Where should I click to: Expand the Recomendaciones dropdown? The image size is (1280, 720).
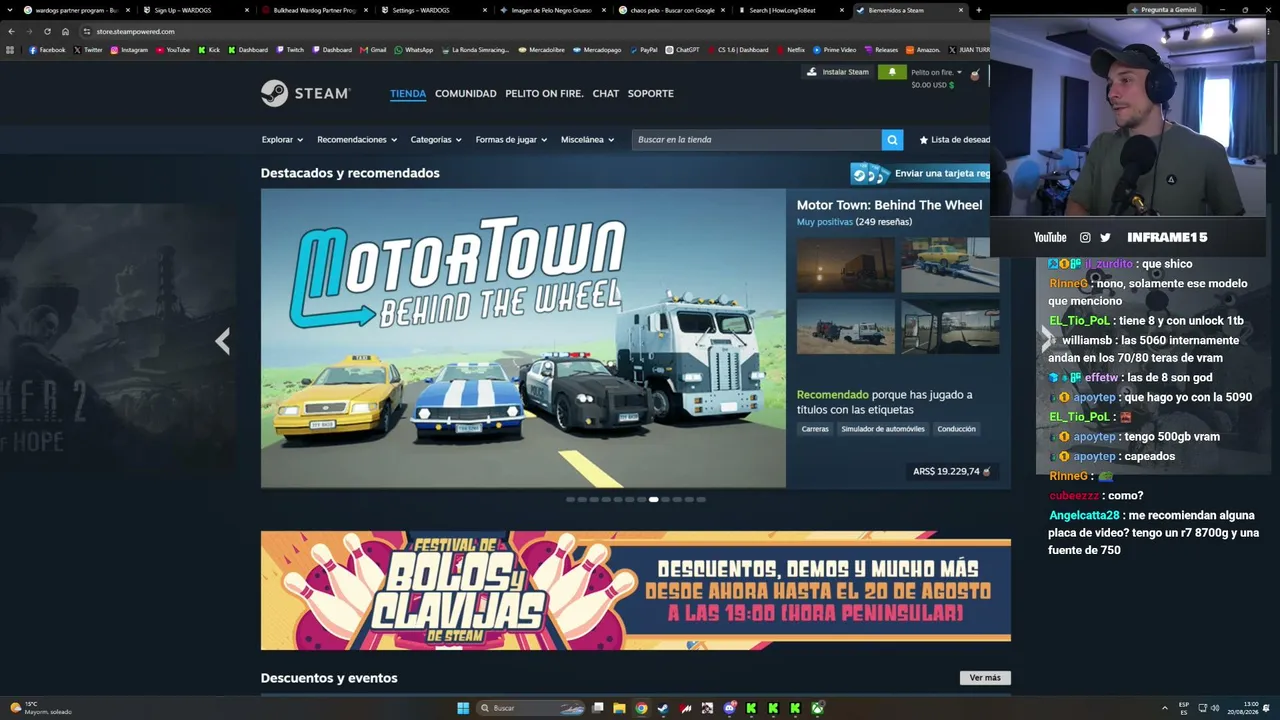coord(357,140)
